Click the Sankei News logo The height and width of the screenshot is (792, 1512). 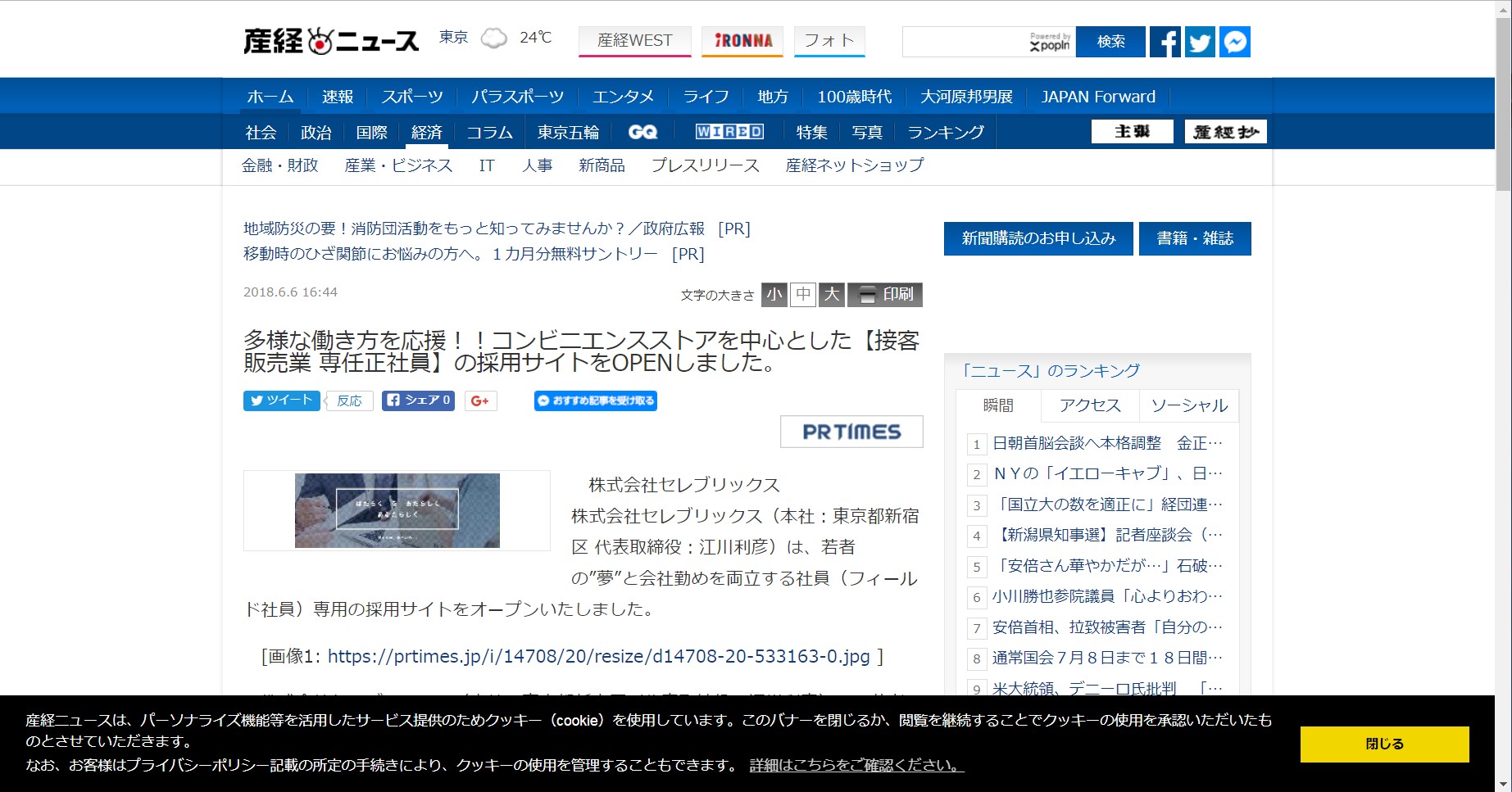[x=331, y=41]
